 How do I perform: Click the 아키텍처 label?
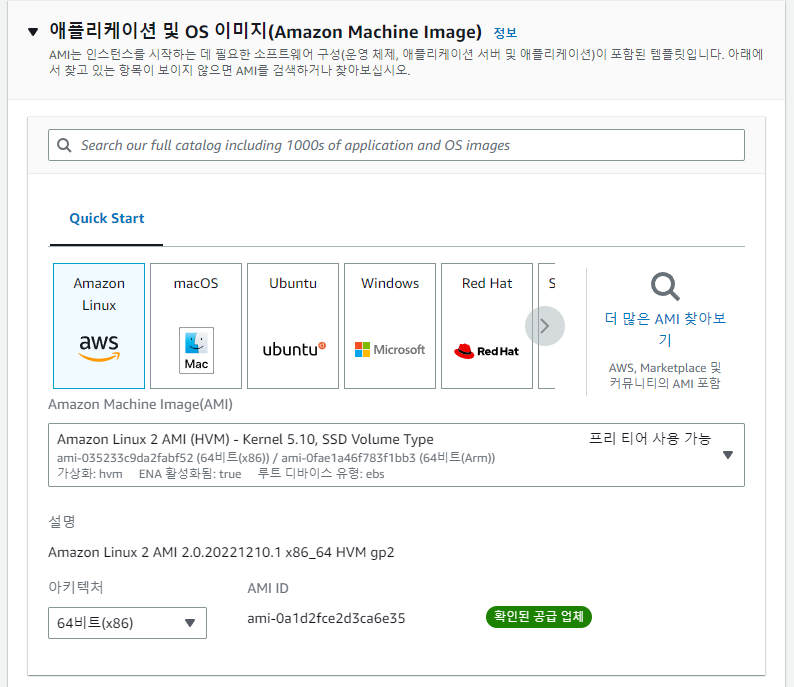[x=76, y=587]
